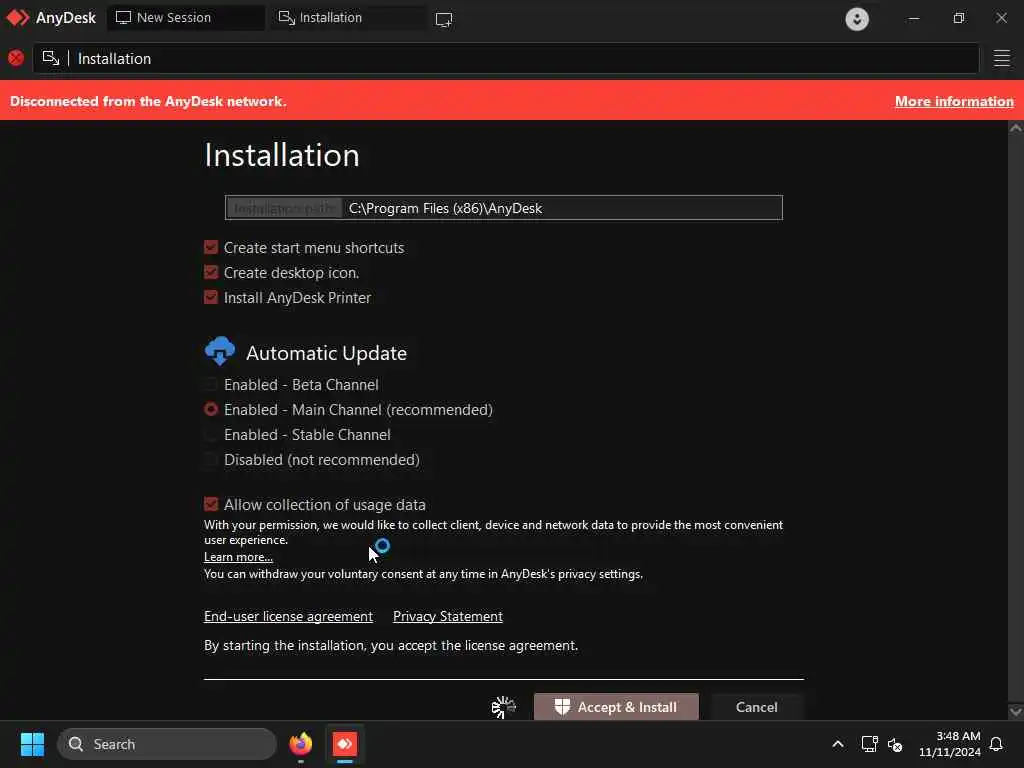Click the loading spinner beside Accept & Install

point(504,707)
